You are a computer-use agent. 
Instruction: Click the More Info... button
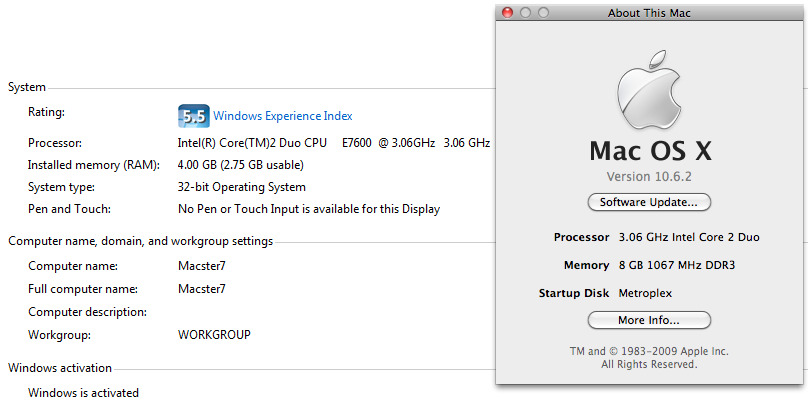pos(649,320)
